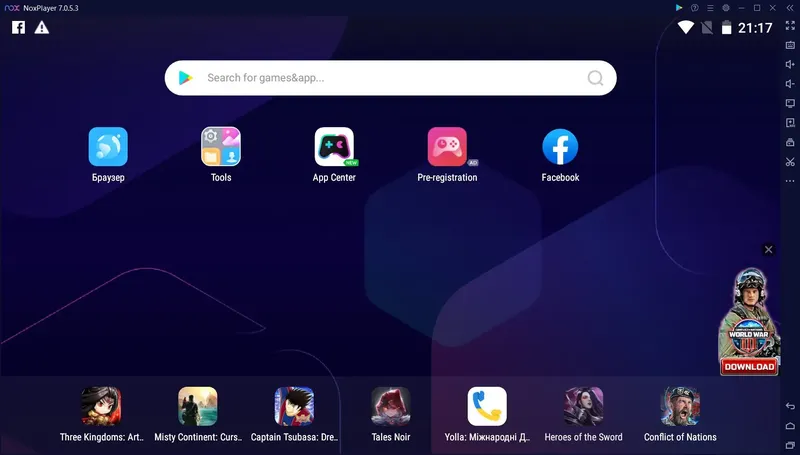Toggle fullscreen mode in sidebar
The width and height of the screenshot is (800, 455).
point(790,26)
